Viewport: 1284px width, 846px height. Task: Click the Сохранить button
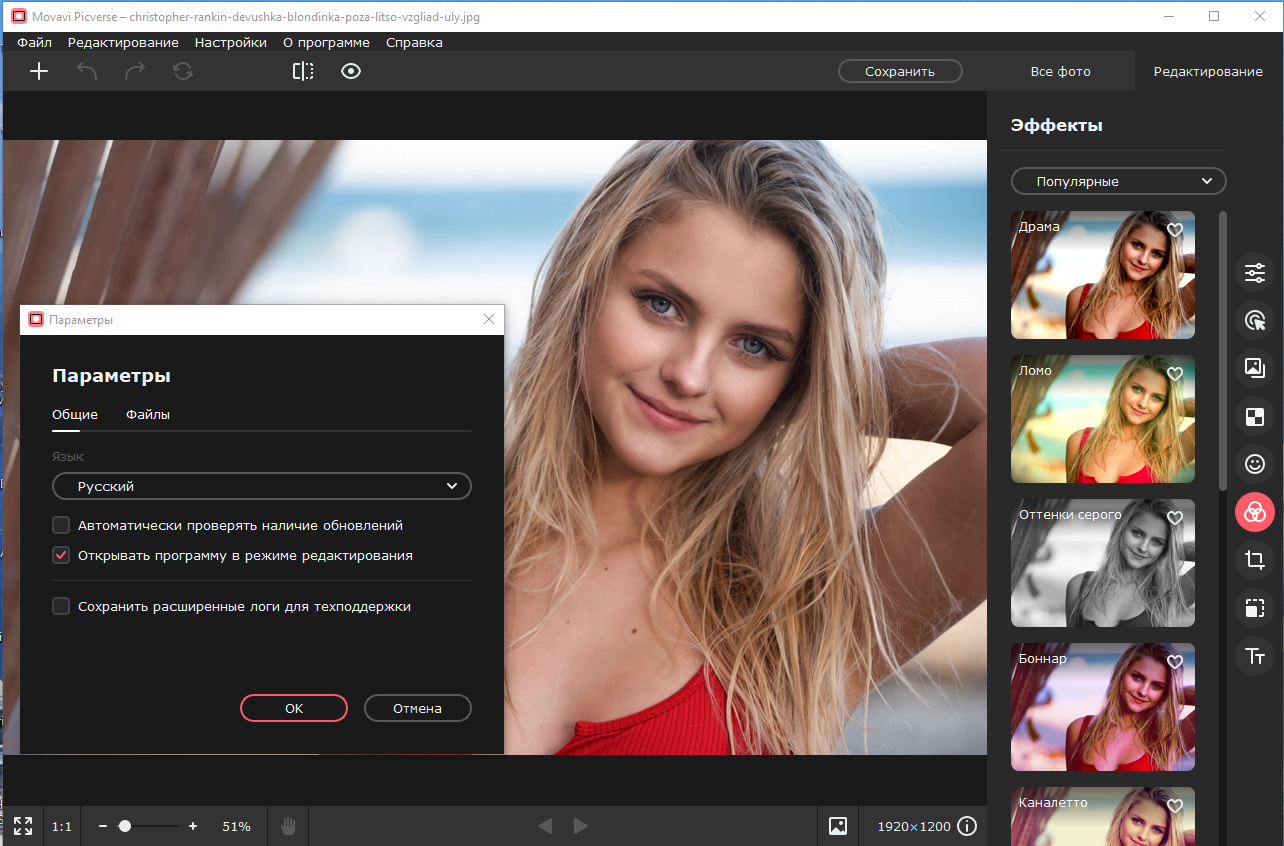[x=899, y=71]
